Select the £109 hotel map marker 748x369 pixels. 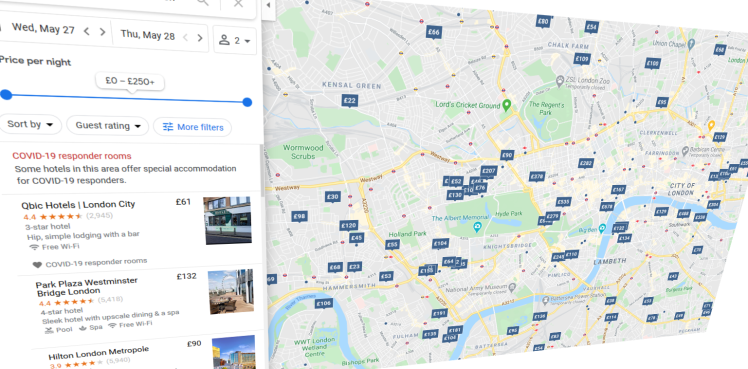(x=582, y=59)
